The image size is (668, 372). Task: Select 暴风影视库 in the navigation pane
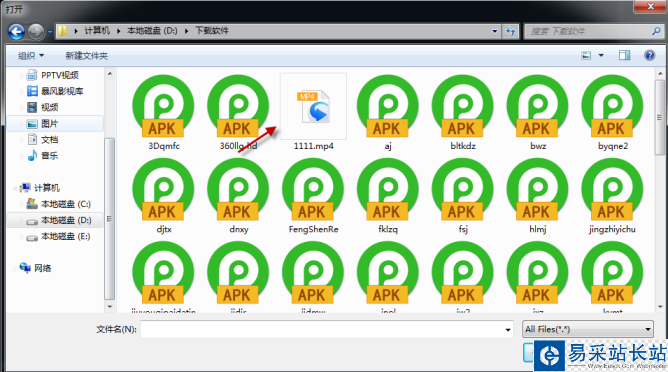coord(62,91)
